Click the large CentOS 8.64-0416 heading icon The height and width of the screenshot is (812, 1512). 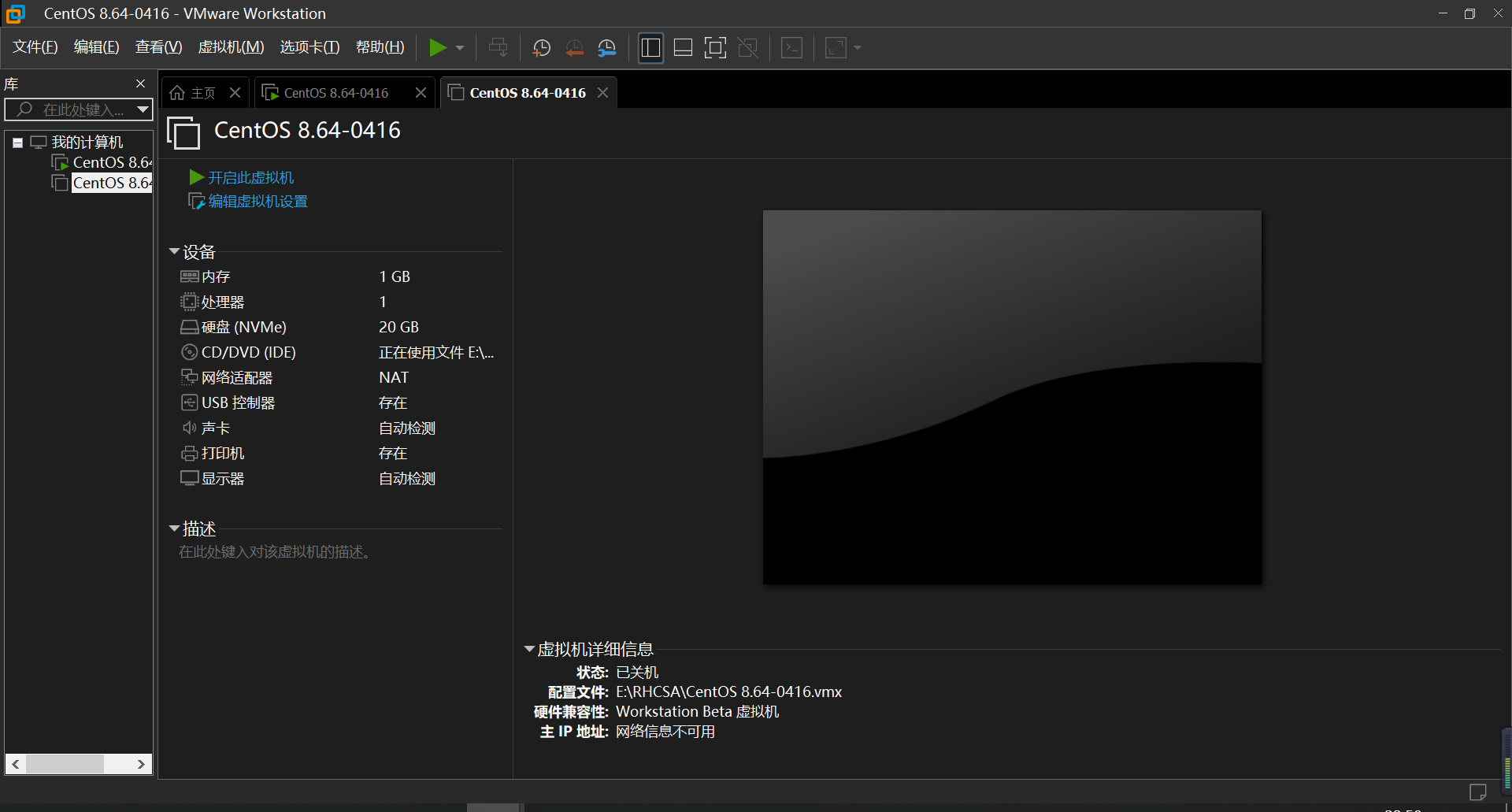click(x=183, y=132)
